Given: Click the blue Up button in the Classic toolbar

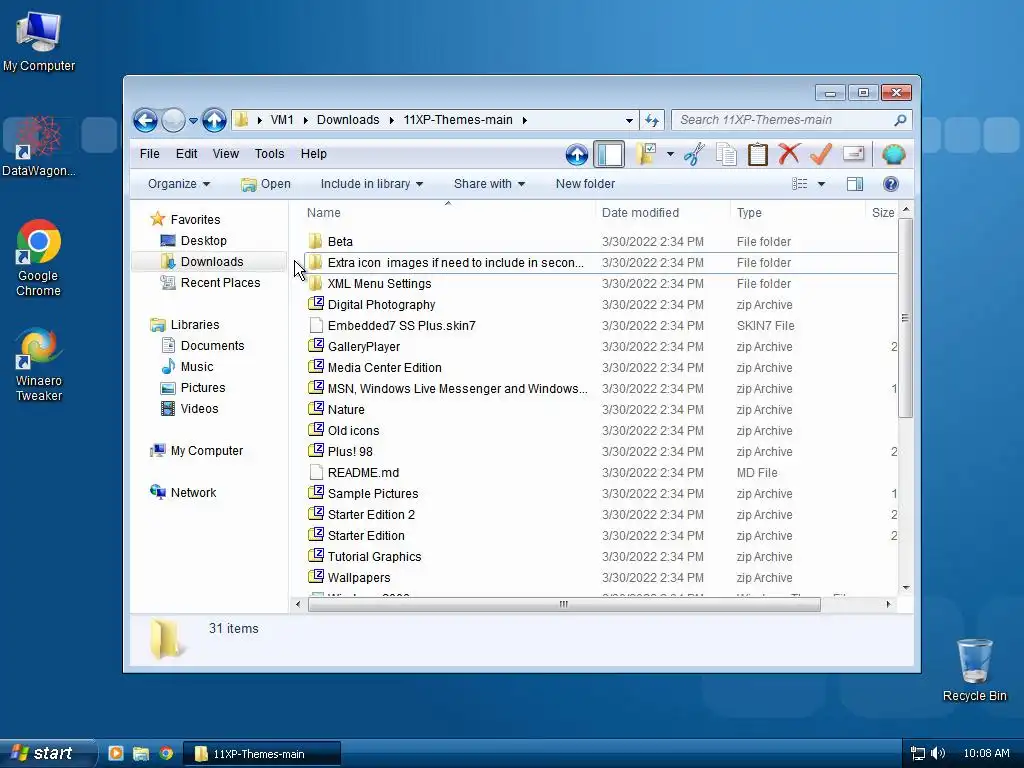Looking at the screenshot, I should pos(576,155).
